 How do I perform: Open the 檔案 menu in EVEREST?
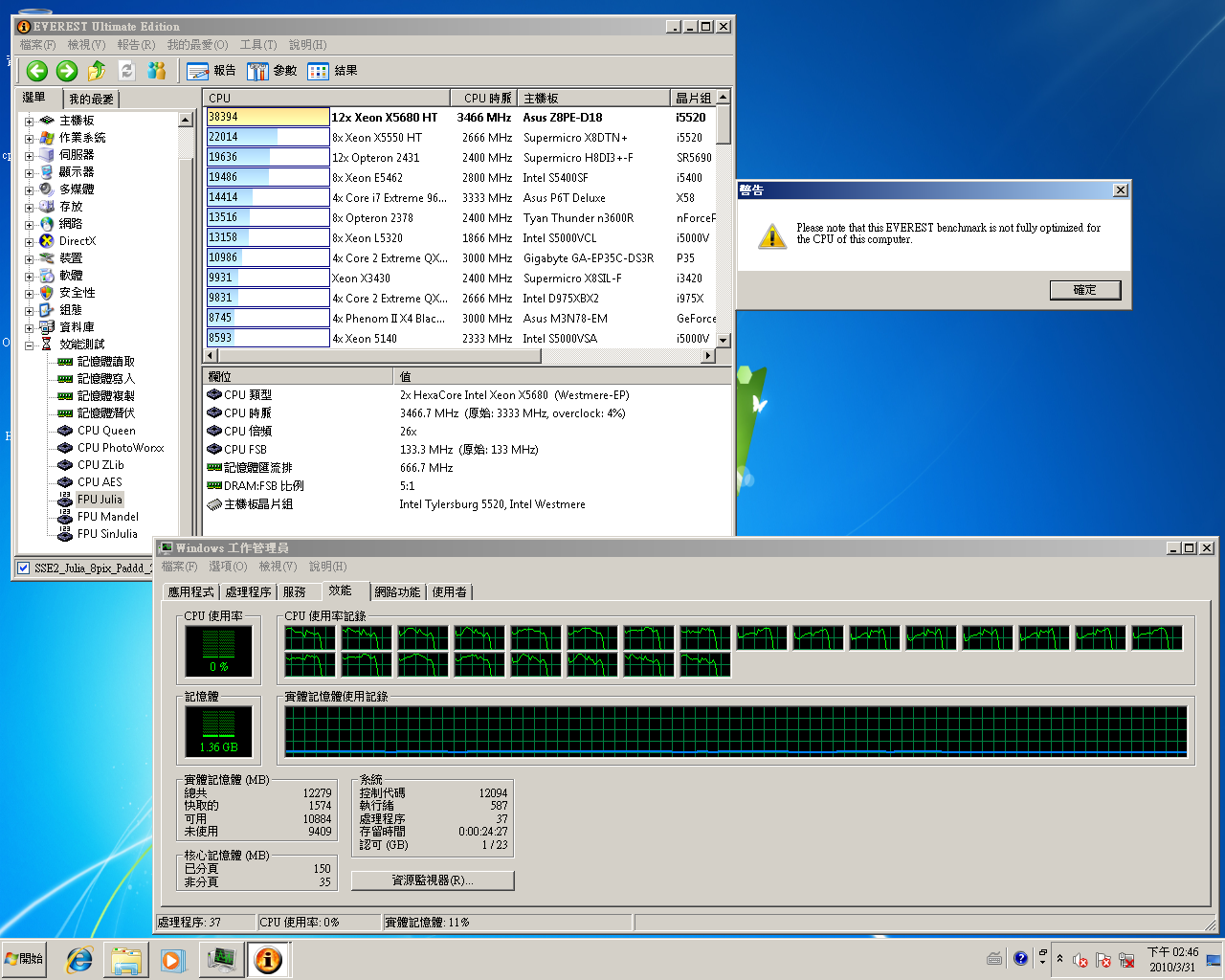[x=38, y=45]
